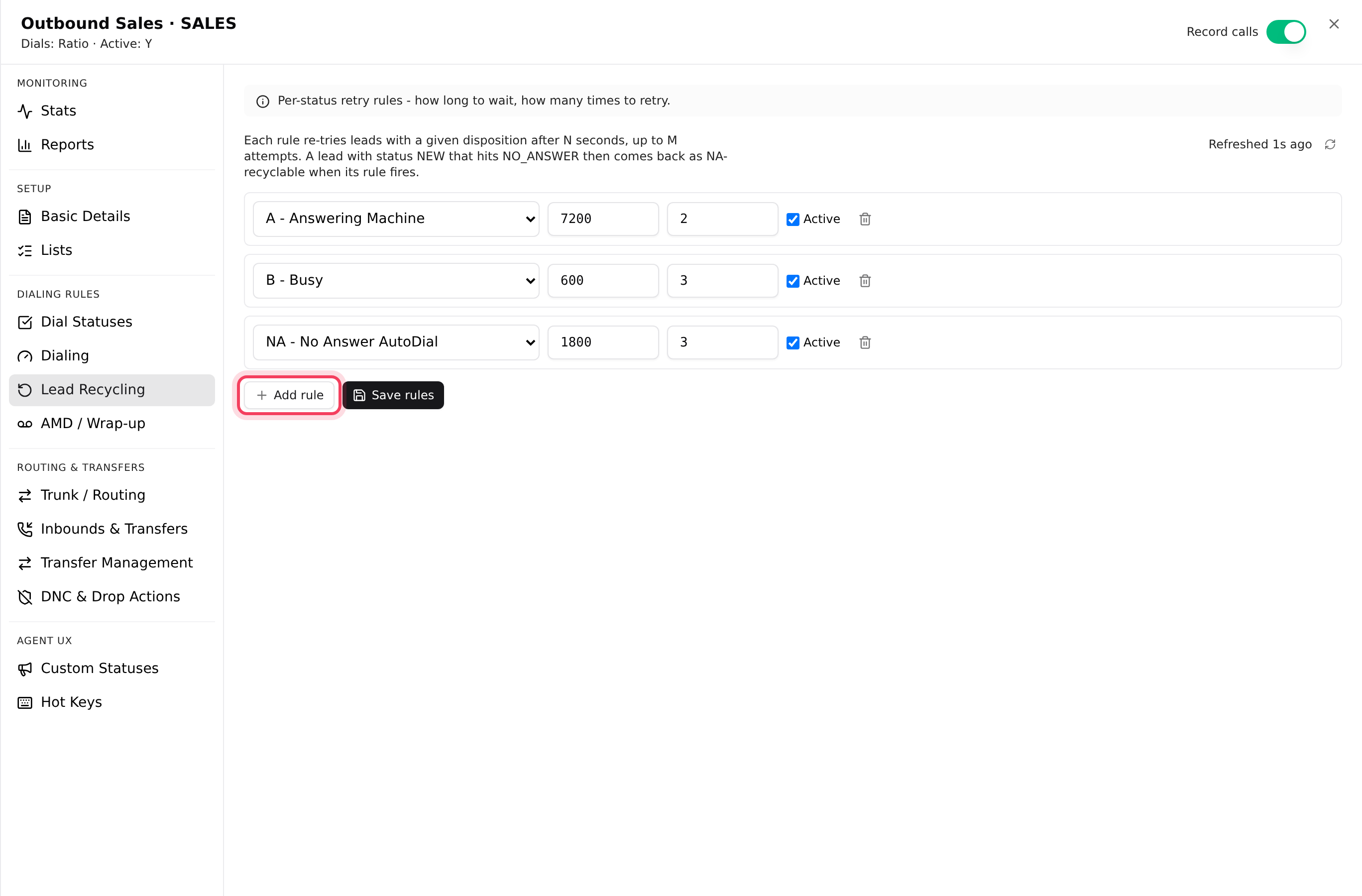Image resolution: width=1362 pixels, height=896 pixels.
Task: Click the Custom Statuses megaphone icon
Action: 24,669
